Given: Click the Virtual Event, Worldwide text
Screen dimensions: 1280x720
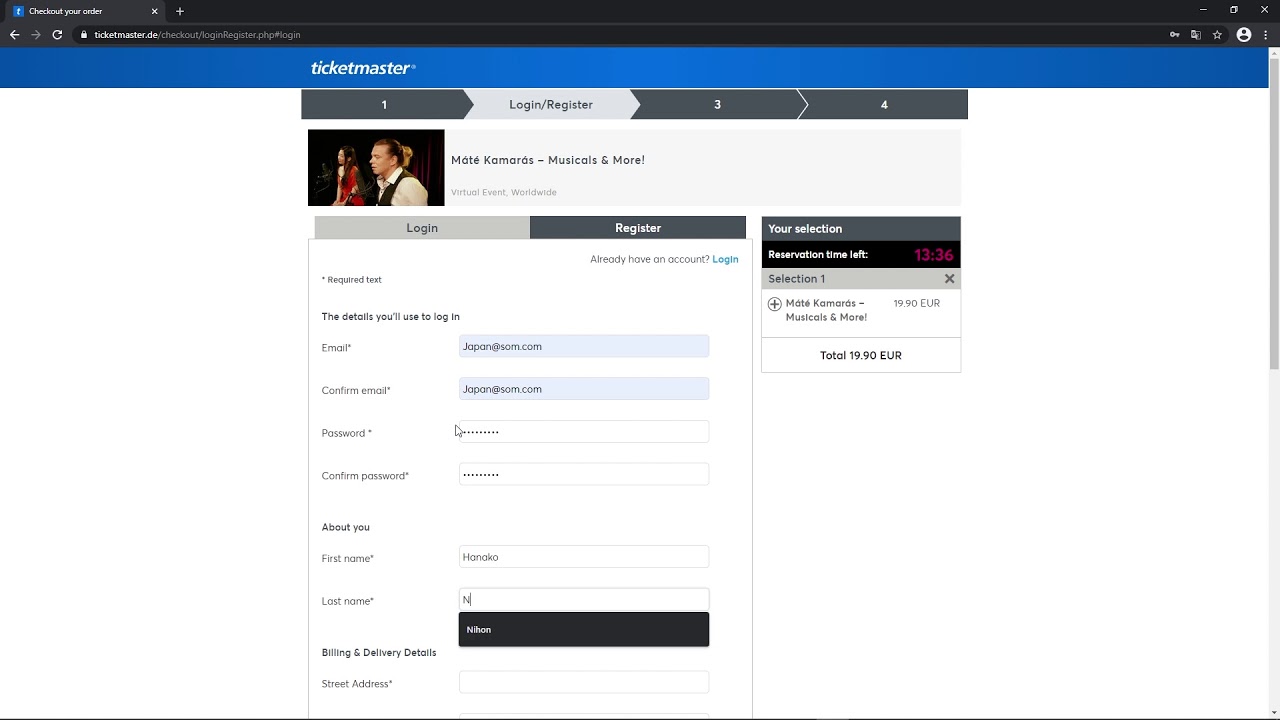Looking at the screenshot, I should [x=504, y=192].
